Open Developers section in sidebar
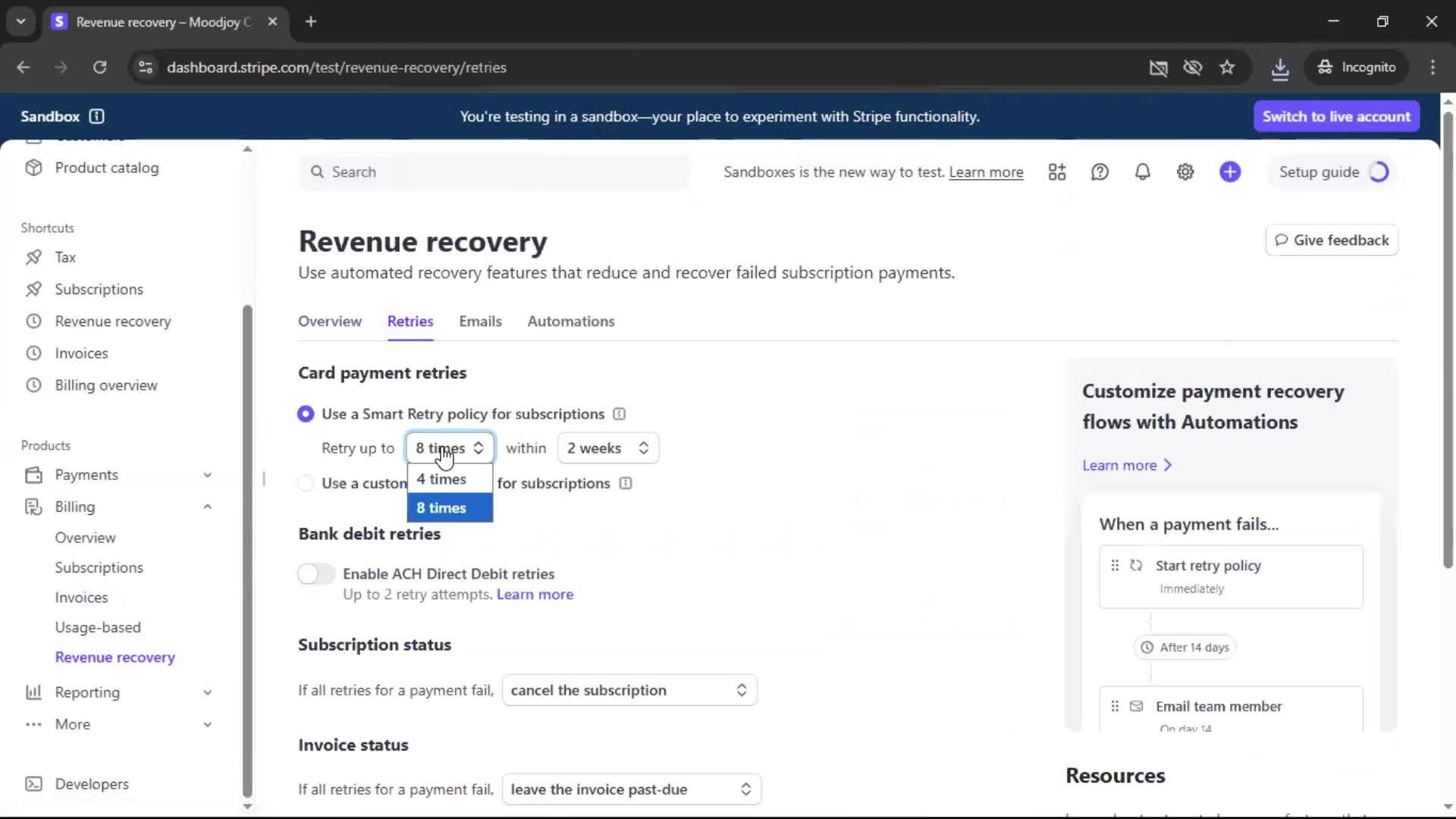Image resolution: width=1456 pixels, height=819 pixels. pos(91,783)
